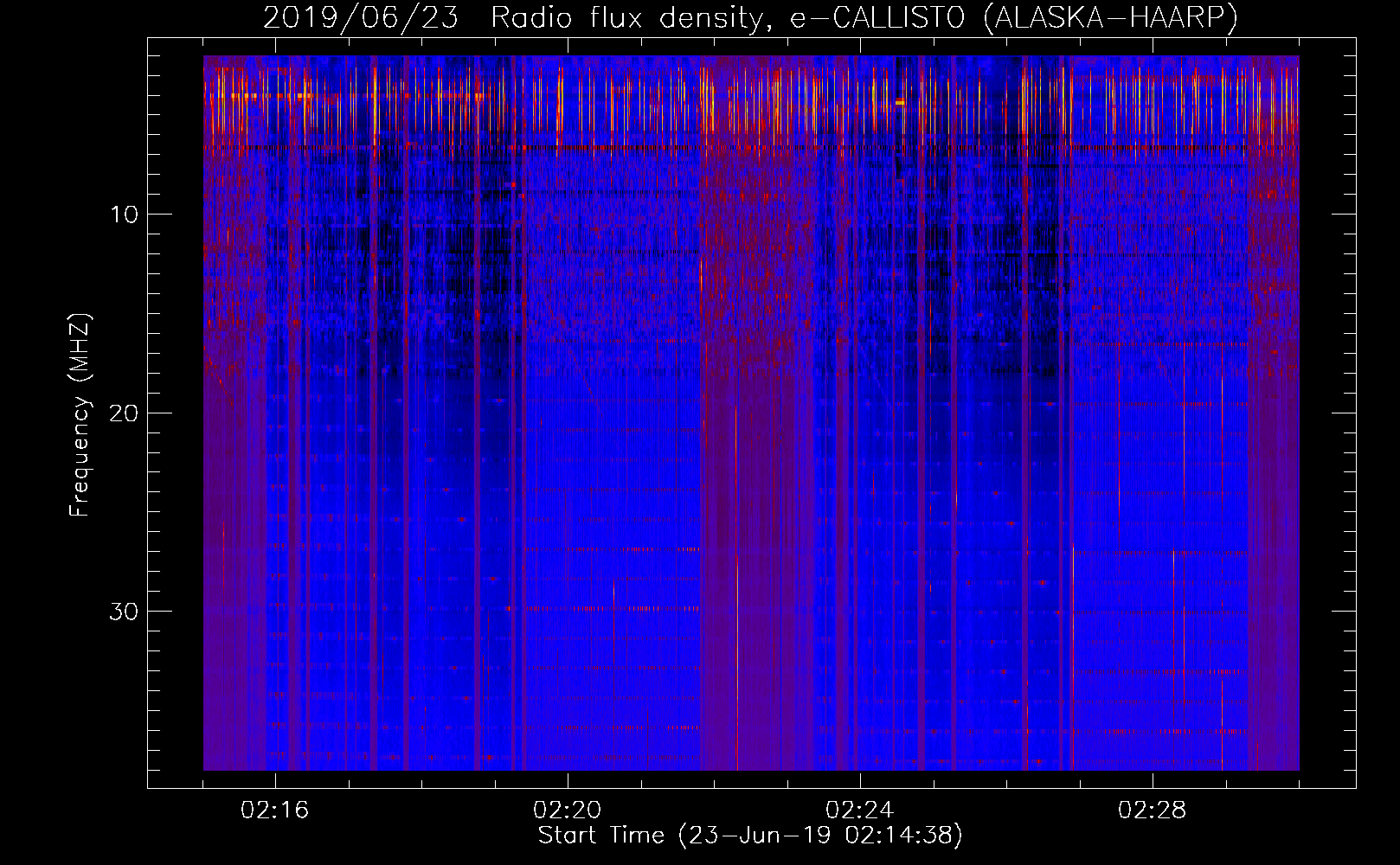Click the 'Frequency (MHZ)' axis label

[x=80, y=415]
